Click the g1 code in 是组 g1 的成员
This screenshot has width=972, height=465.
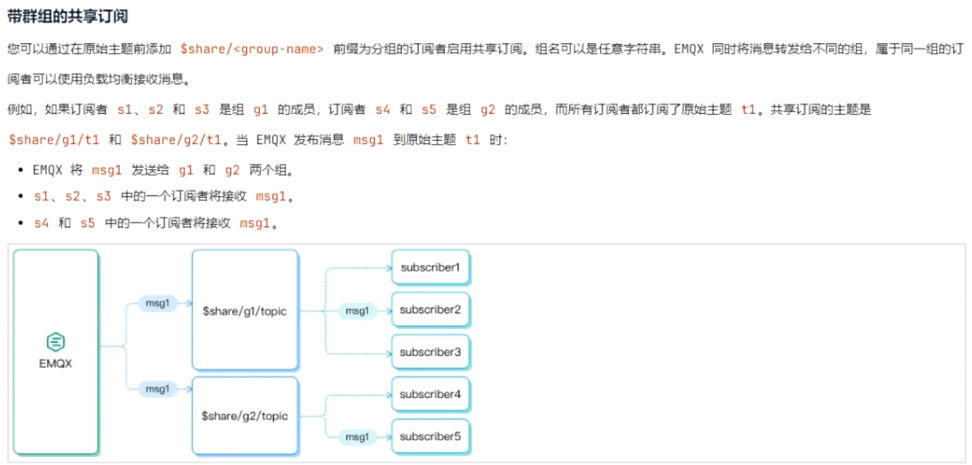tap(261, 110)
